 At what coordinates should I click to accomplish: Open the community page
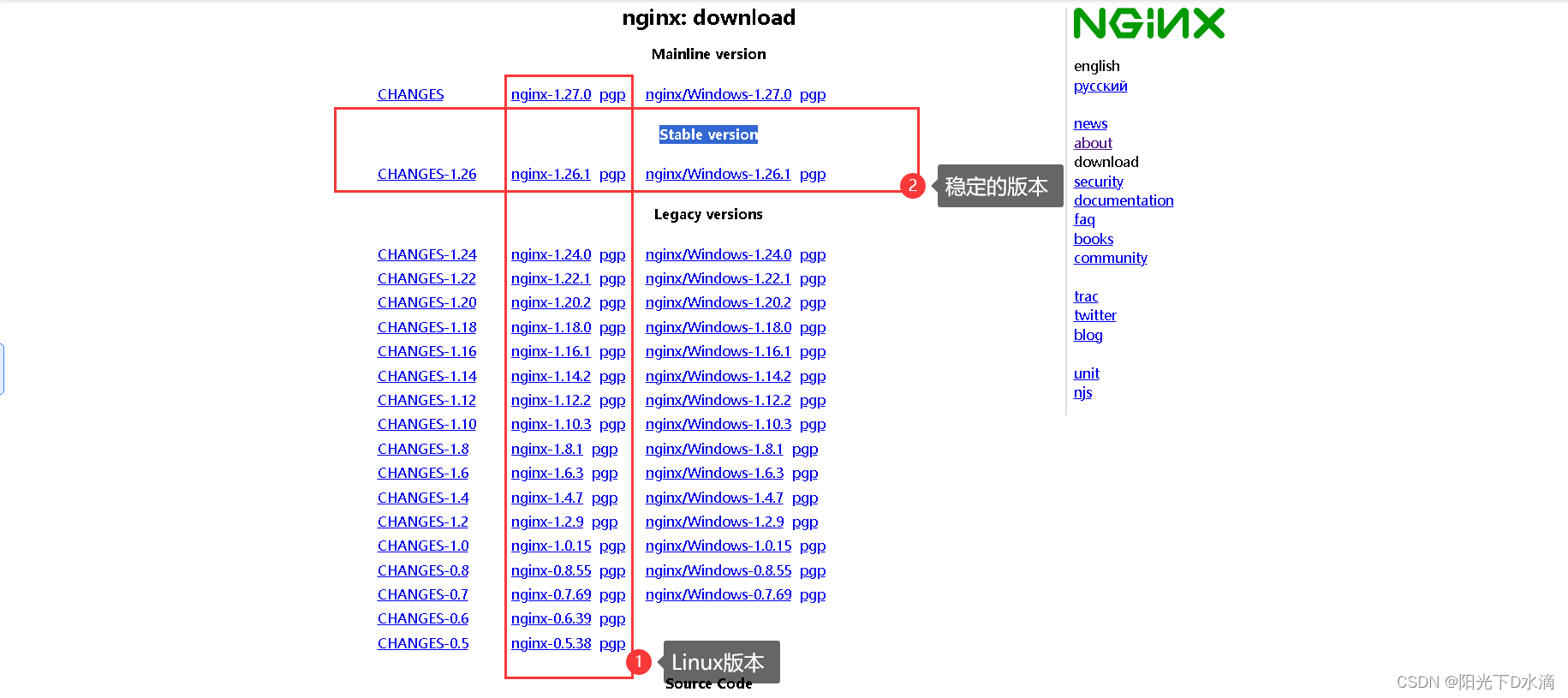click(x=1110, y=258)
